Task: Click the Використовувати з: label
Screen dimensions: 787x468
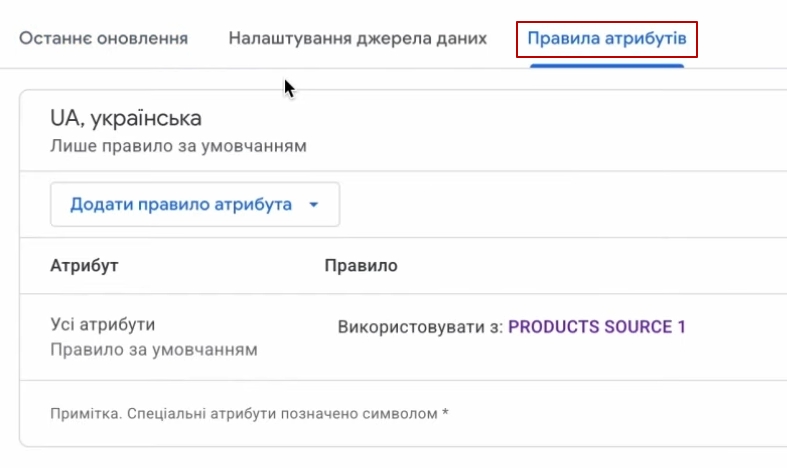Action: point(420,327)
